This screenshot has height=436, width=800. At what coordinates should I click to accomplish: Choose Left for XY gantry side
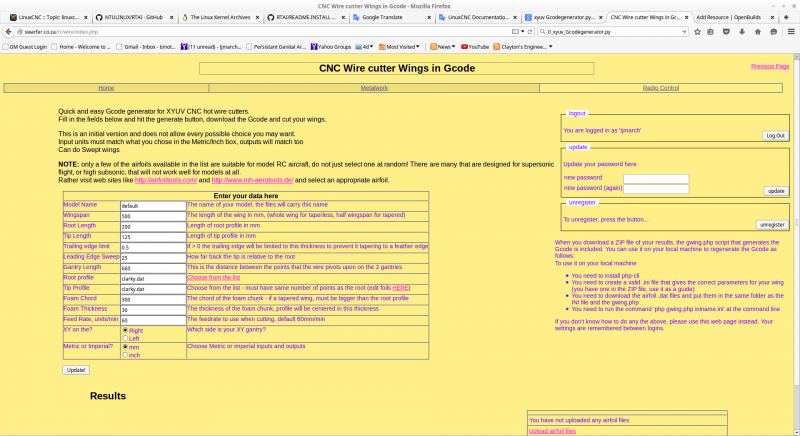pos(125,338)
